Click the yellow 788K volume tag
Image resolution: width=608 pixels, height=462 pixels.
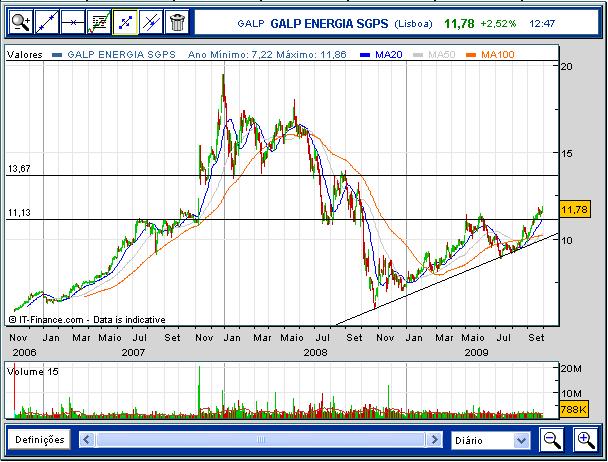pos(574,409)
